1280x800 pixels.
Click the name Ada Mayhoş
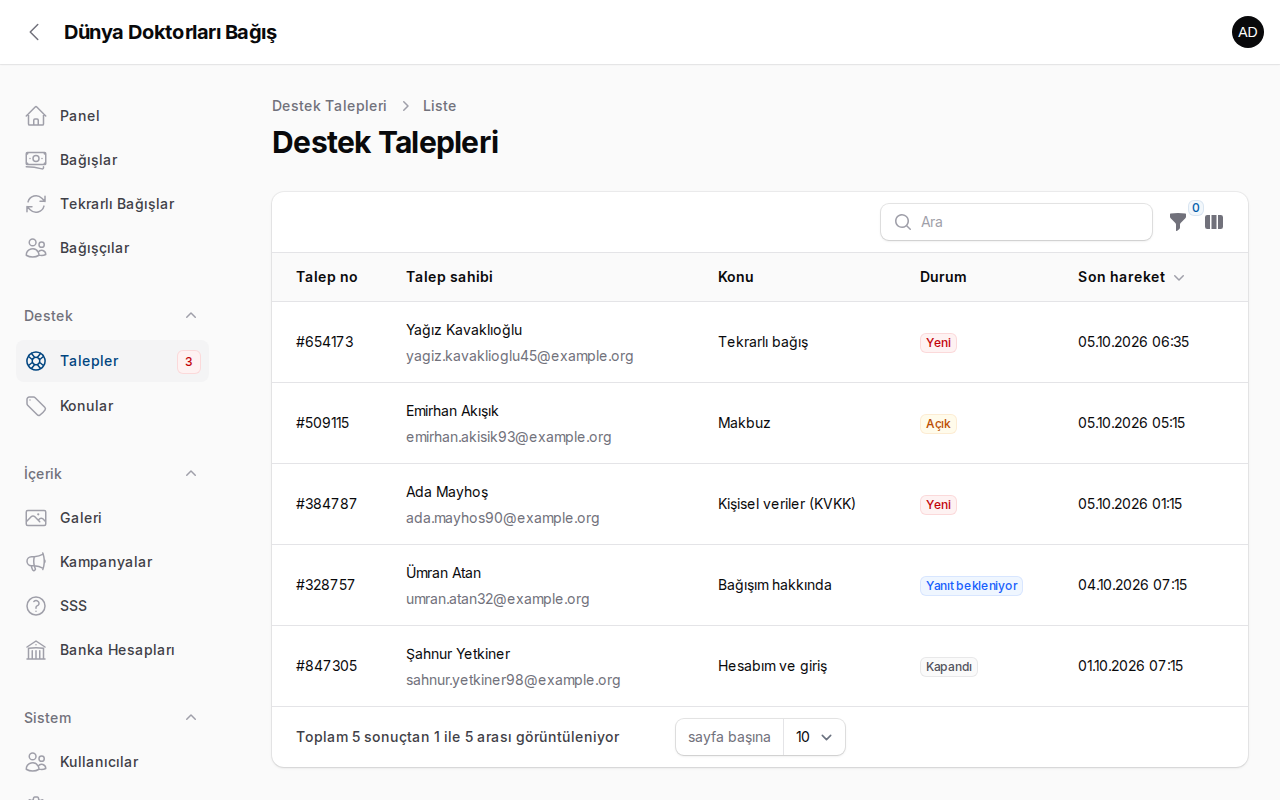tap(447, 492)
